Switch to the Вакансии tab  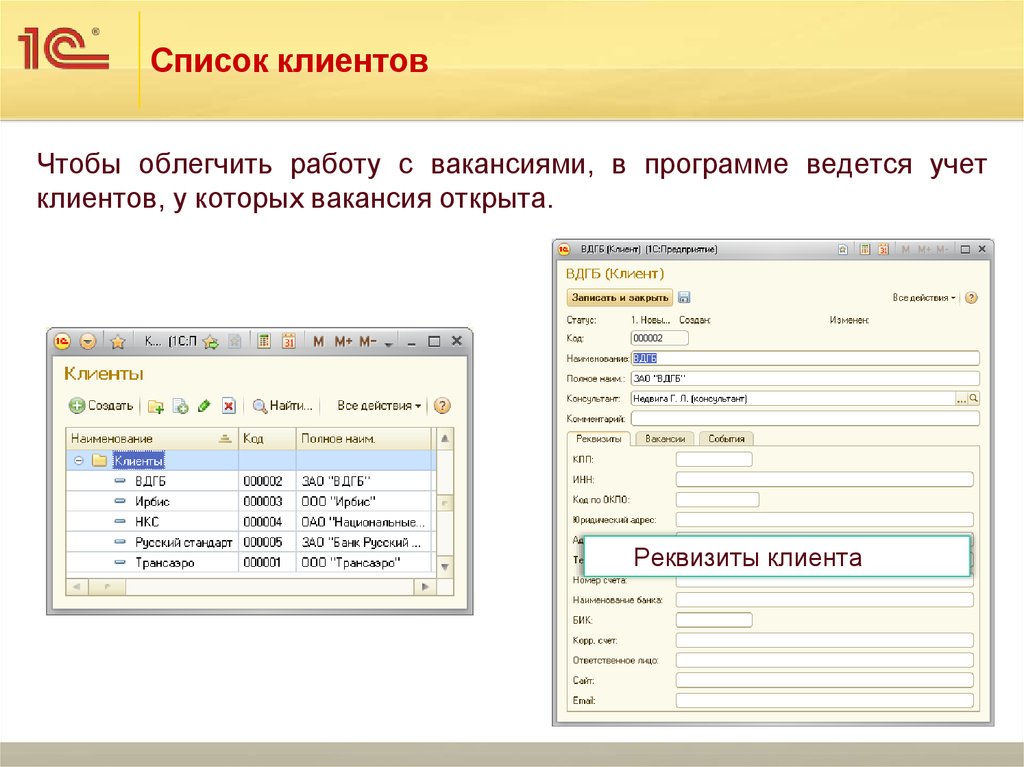point(665,439)
